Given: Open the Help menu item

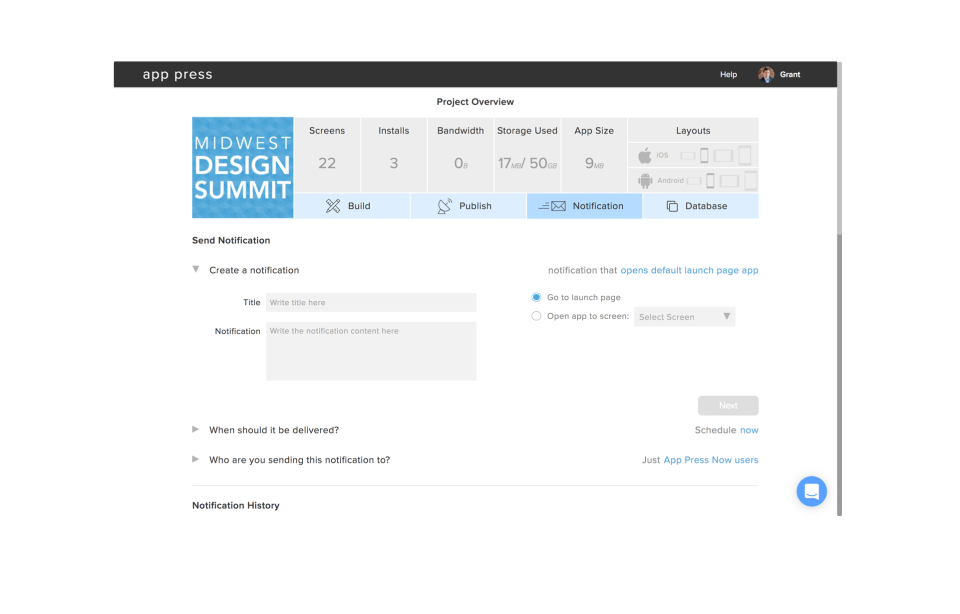Looking at the screenshot, I should [729, 75].
